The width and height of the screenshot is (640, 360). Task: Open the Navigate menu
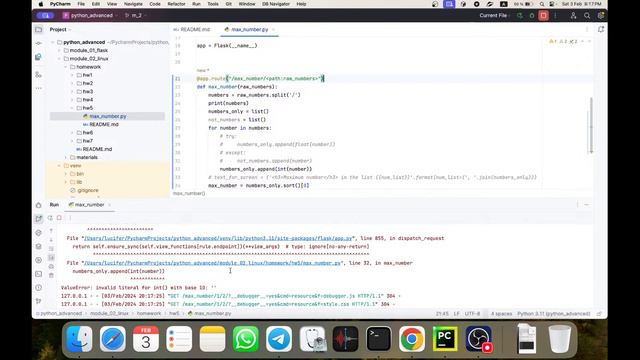click(133, 4)
